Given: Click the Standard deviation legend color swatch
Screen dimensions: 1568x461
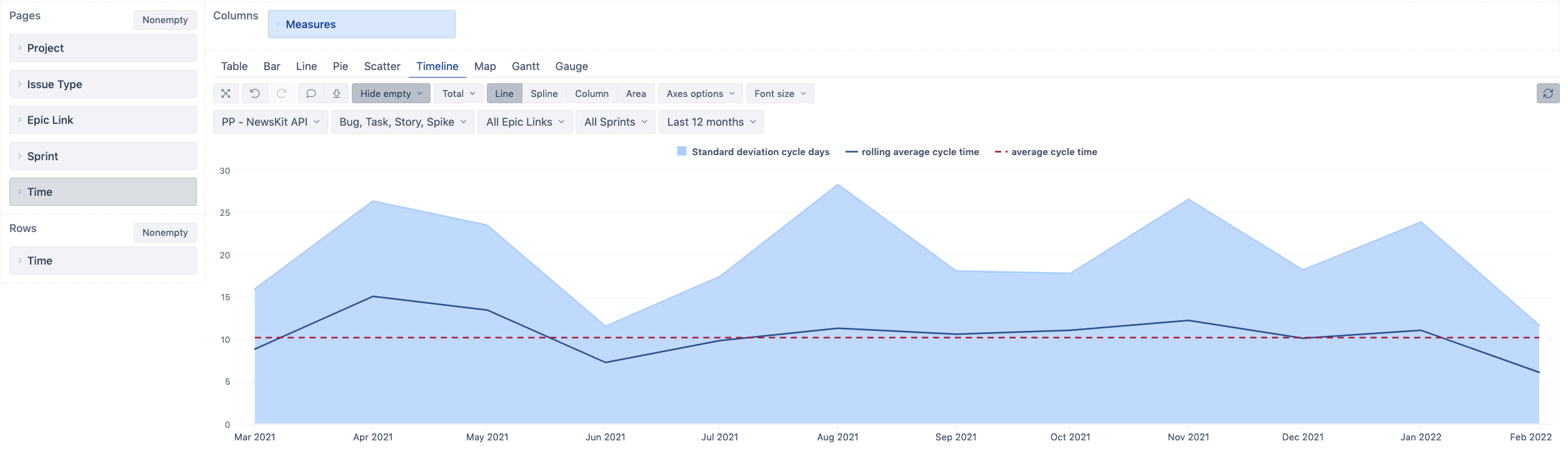Looking at the screenshot, I should [x=682, y=151].
